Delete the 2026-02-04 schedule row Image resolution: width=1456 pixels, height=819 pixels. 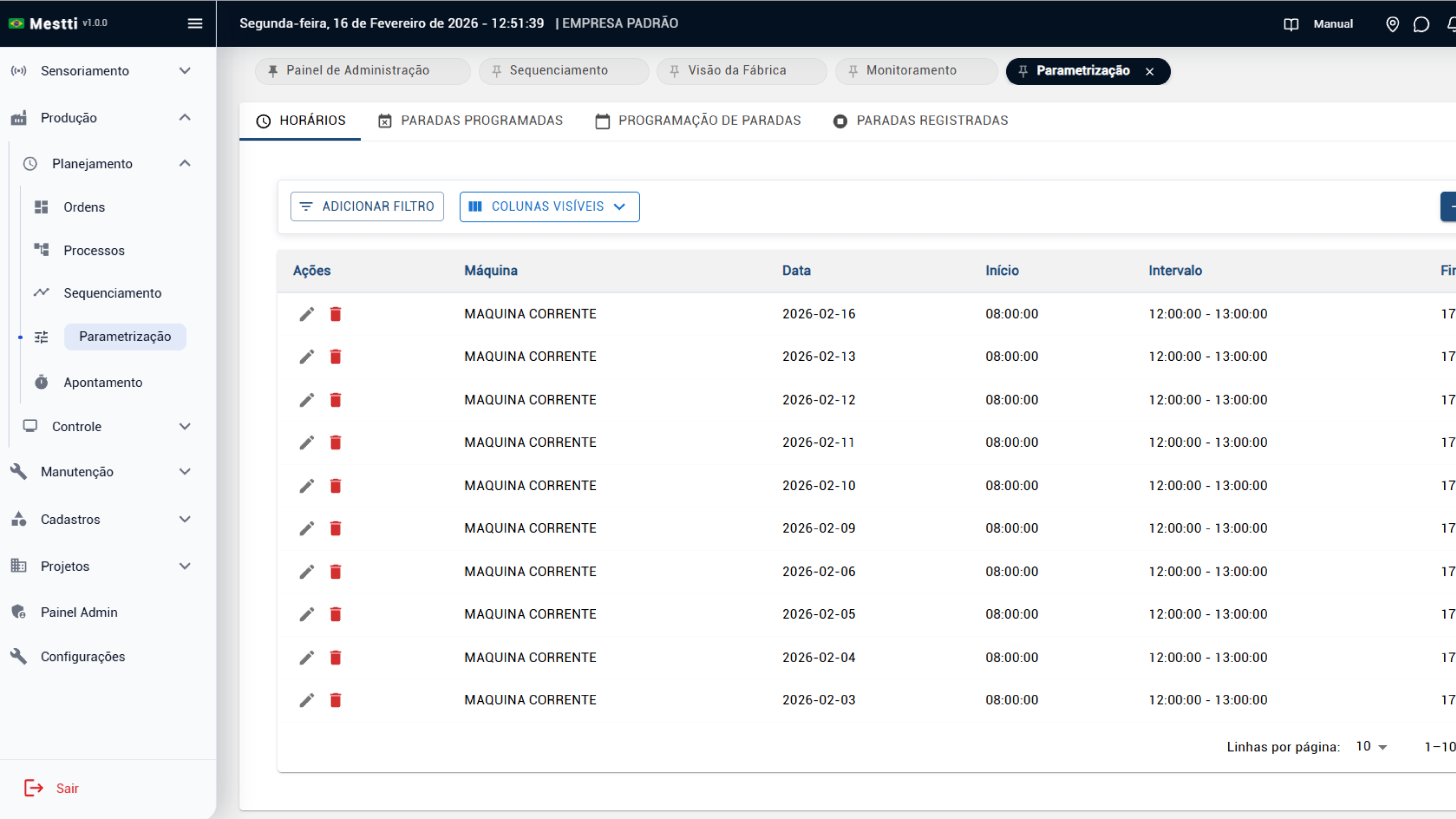pos(336,658)
